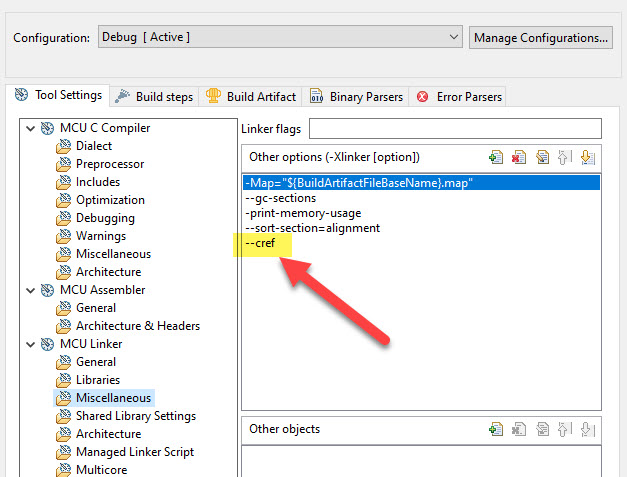Screen dimensions: 627x477
Task: Switch to the Build Artifact tab
Action: coord(251,97)
